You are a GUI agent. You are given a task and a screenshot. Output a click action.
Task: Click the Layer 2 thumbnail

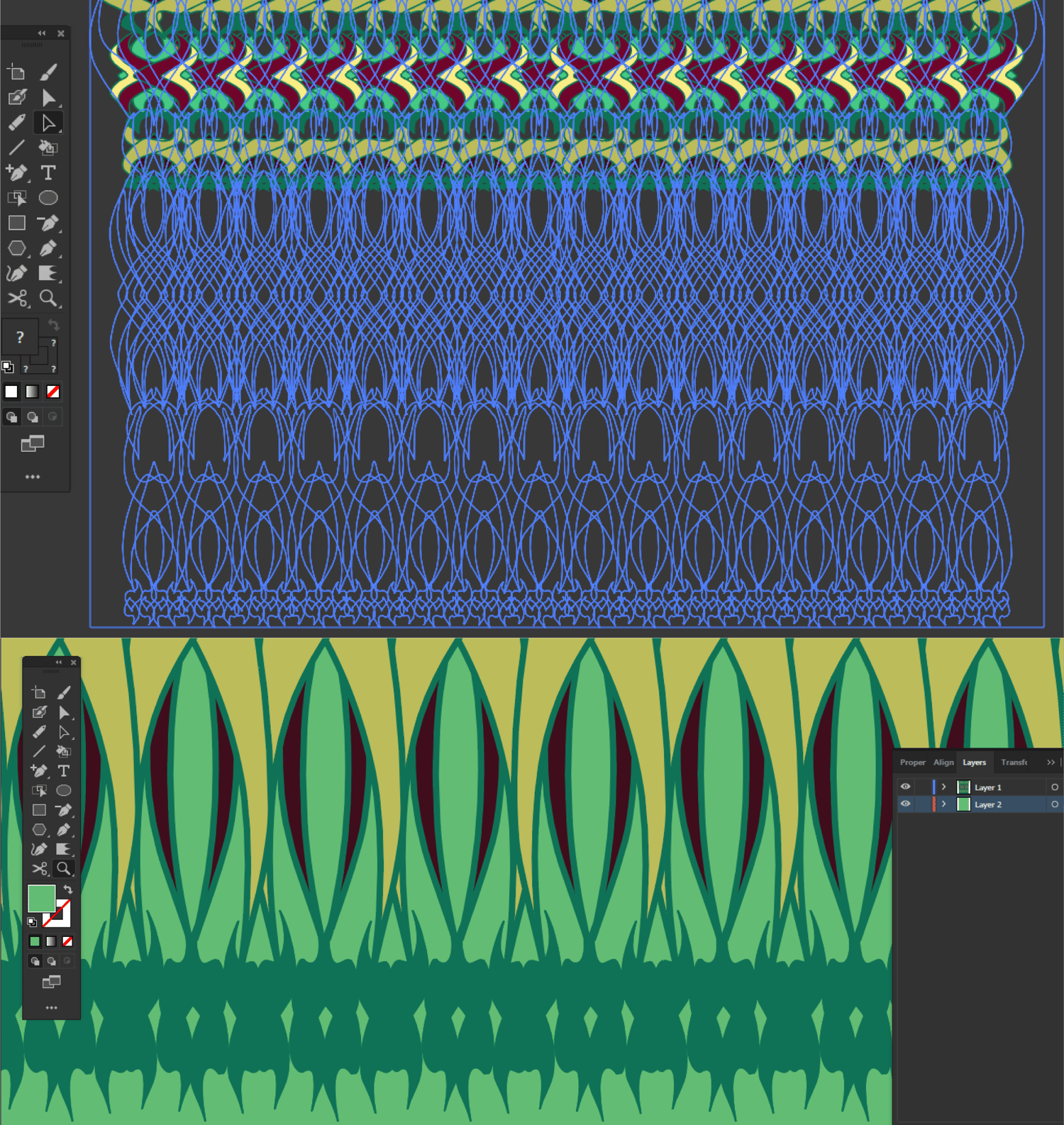click(963, 804)
